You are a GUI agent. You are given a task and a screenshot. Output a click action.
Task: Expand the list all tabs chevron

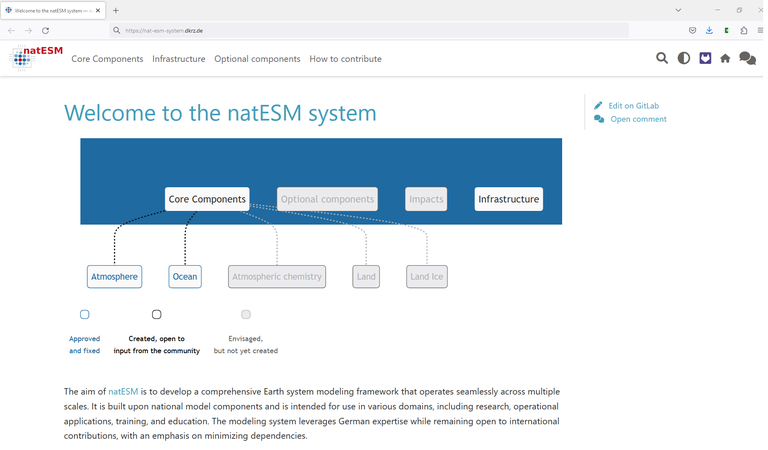coord(678,10)
